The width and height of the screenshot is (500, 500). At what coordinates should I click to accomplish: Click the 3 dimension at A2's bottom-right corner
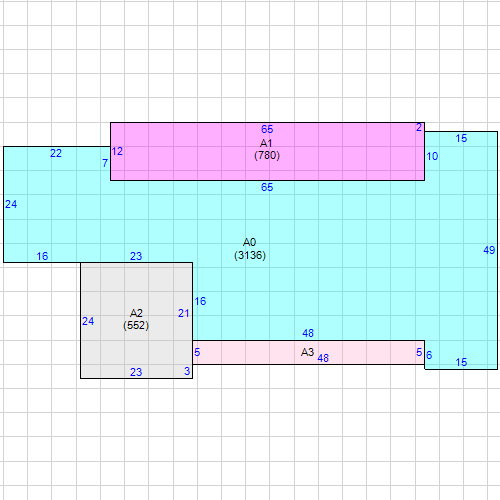click(x=187, y=371)
